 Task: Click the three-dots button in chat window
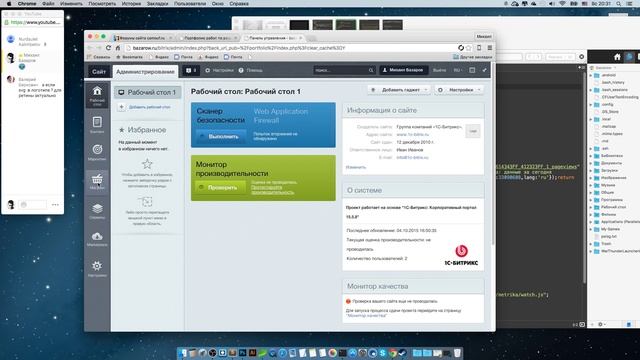[x=55, y=204]
